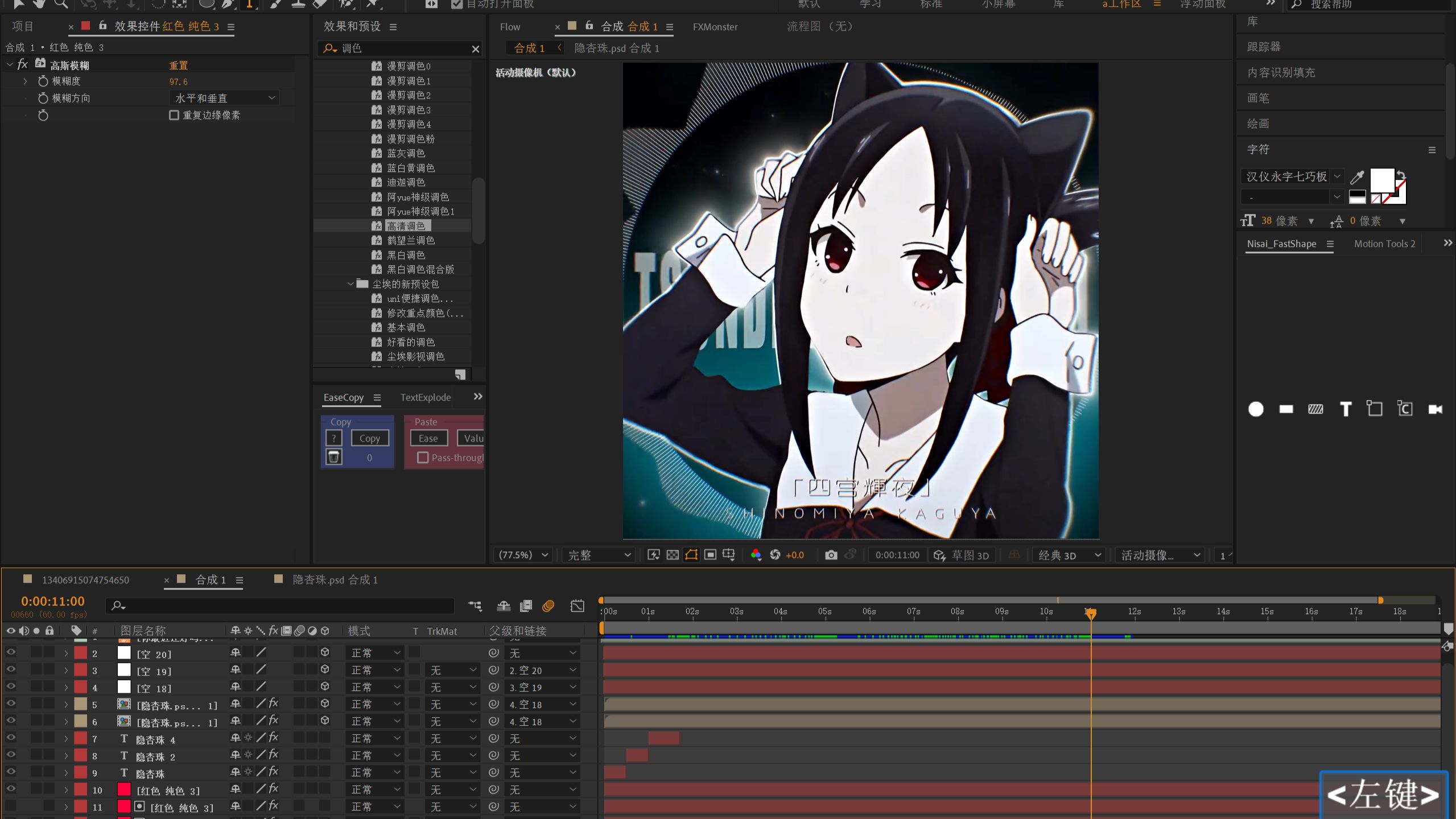This screenshot has width=1456, height=819.
Task: Open the font family dropdown 汉仪永字七巧板
Action: pyautogui.click(x=1292, y=176)
